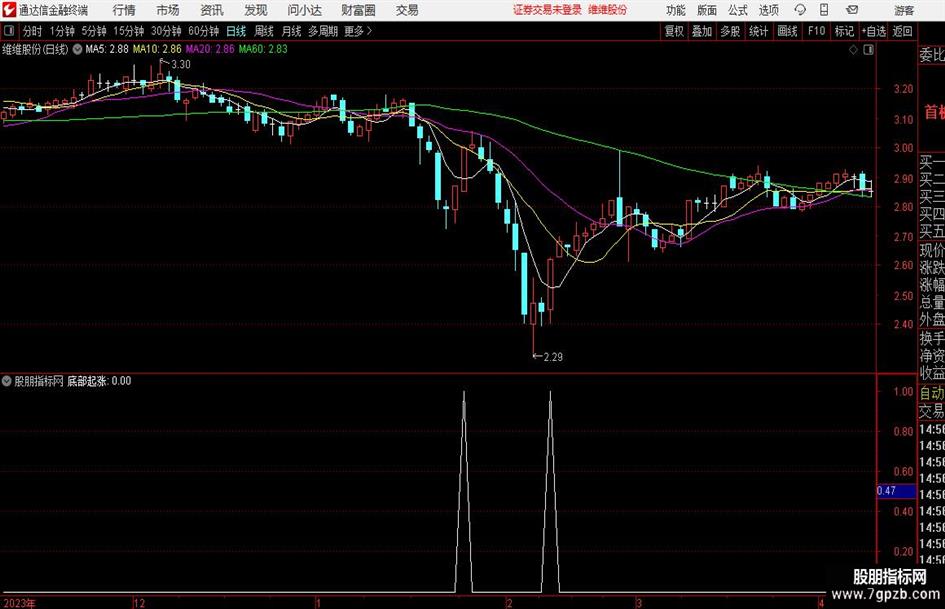The image size is (945, 609).
Task: Click the Tongdaxin red logo icon
Action: pos(8,10)
